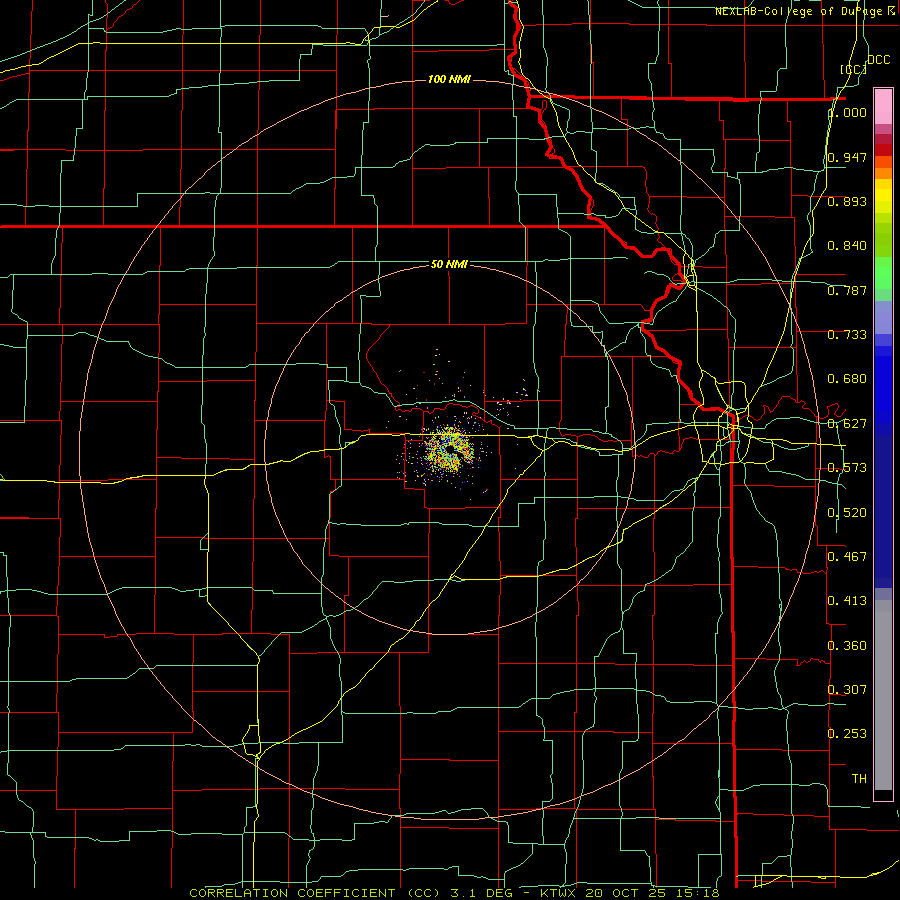This screenshot has height=900, width=900.
Task: Click the 0.360 color scale value
Action: (847, 646)
